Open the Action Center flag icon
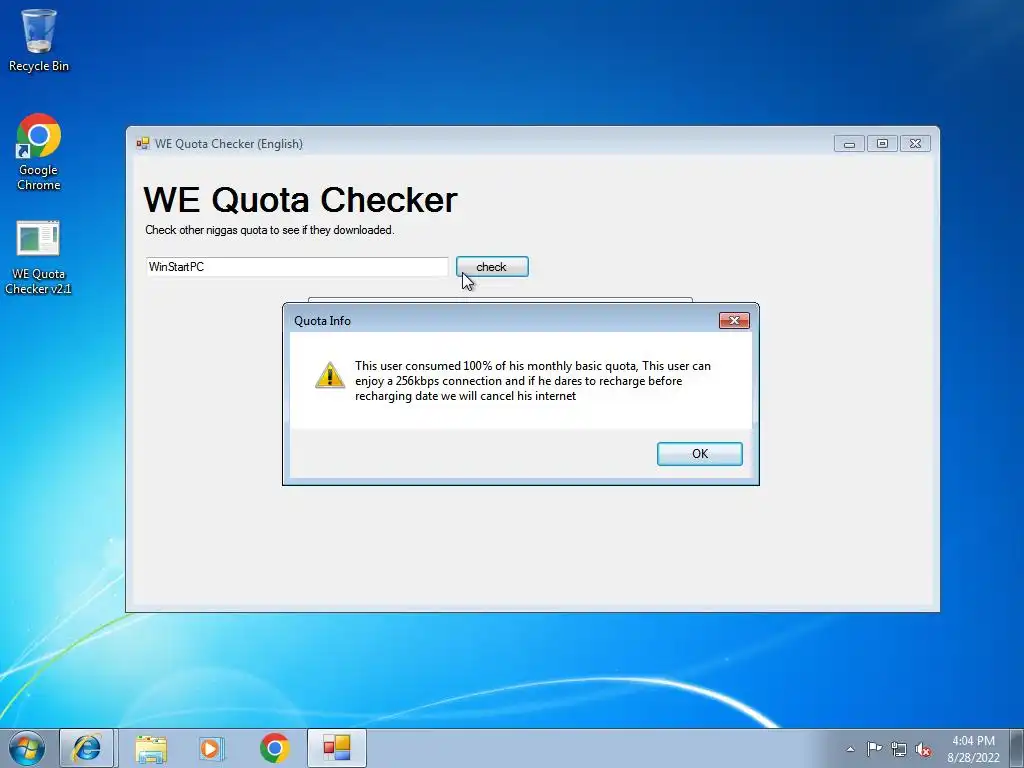This screenshot has width=1024, height=768. (x=874, y=749)
